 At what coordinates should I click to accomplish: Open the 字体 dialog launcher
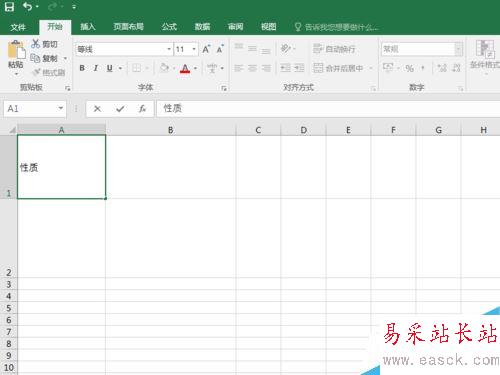pos(224,88)
